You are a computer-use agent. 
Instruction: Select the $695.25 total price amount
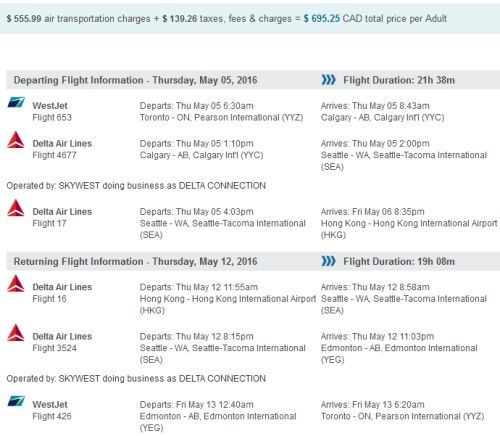coord(322,18)
